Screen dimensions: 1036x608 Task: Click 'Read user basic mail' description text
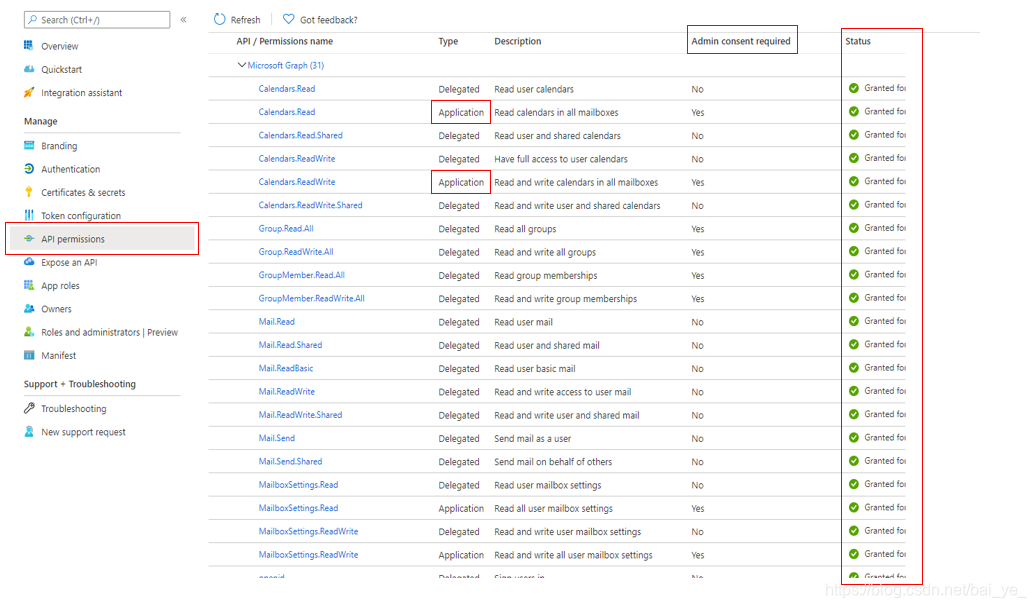point(535,369)
